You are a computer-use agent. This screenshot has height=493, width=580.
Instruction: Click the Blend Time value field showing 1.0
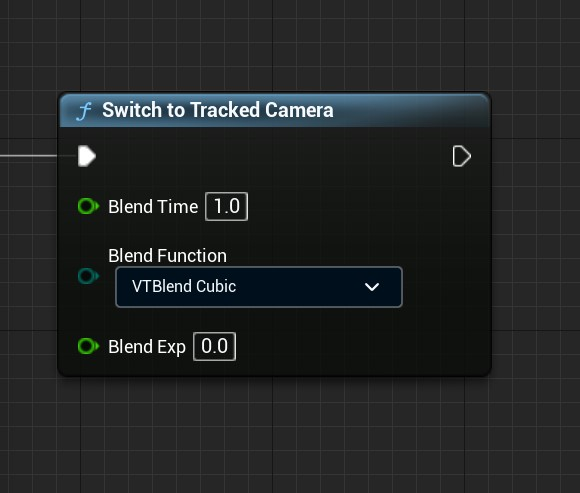point(226,206)
